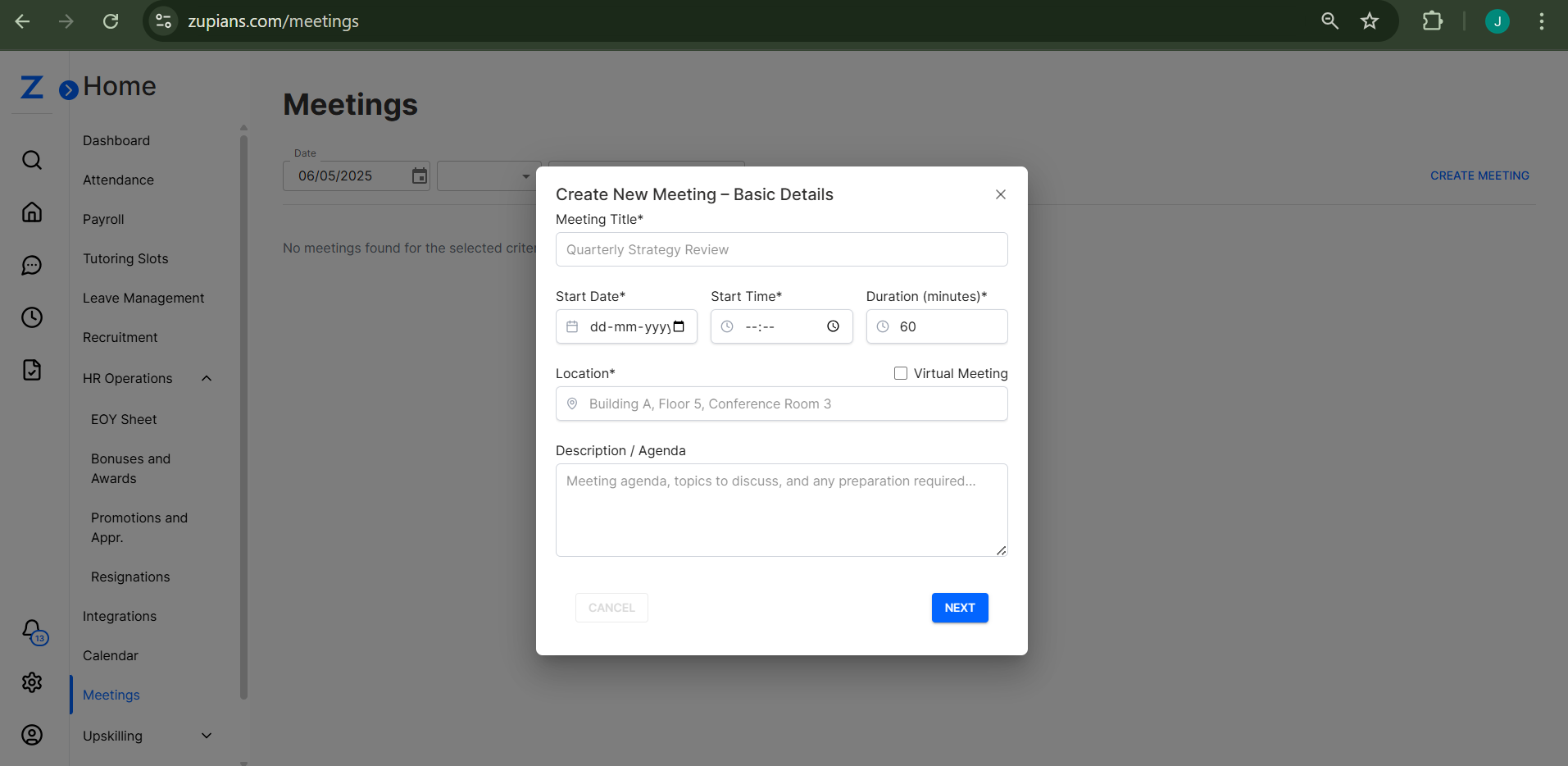Open the tasks checklist icon
The image size is (1568, 766).
point(31,369)
